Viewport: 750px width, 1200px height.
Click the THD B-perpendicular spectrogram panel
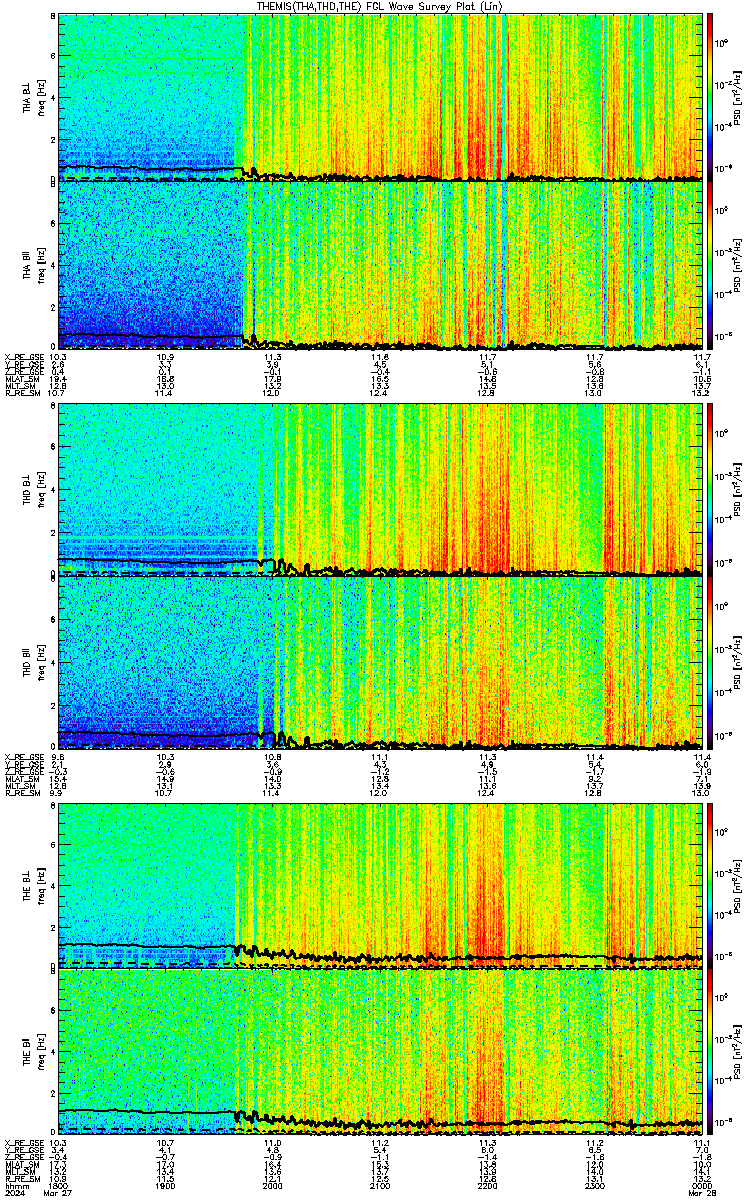[x=380, y=489]
